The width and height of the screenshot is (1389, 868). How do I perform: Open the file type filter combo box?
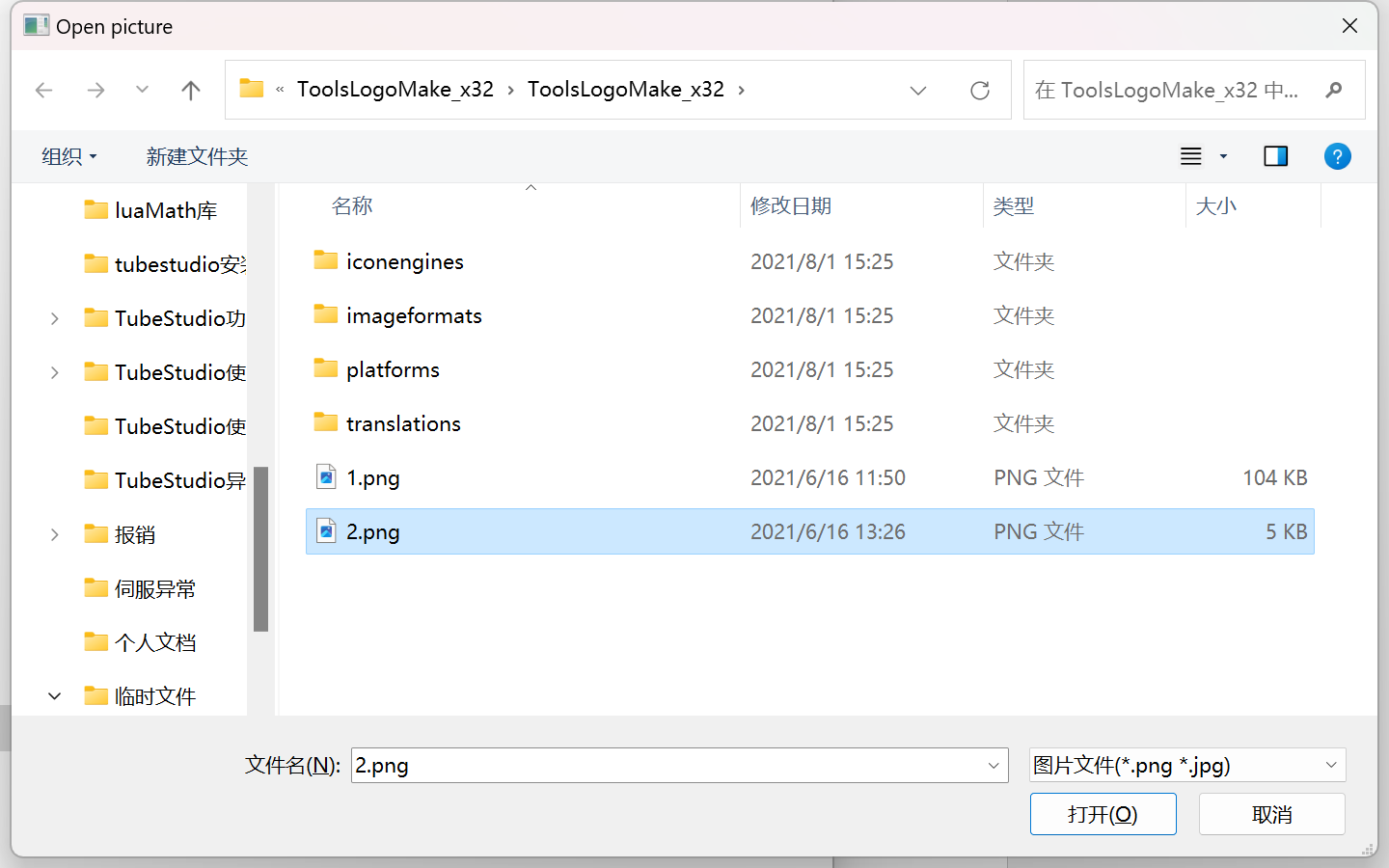(x=1186, y=766)
